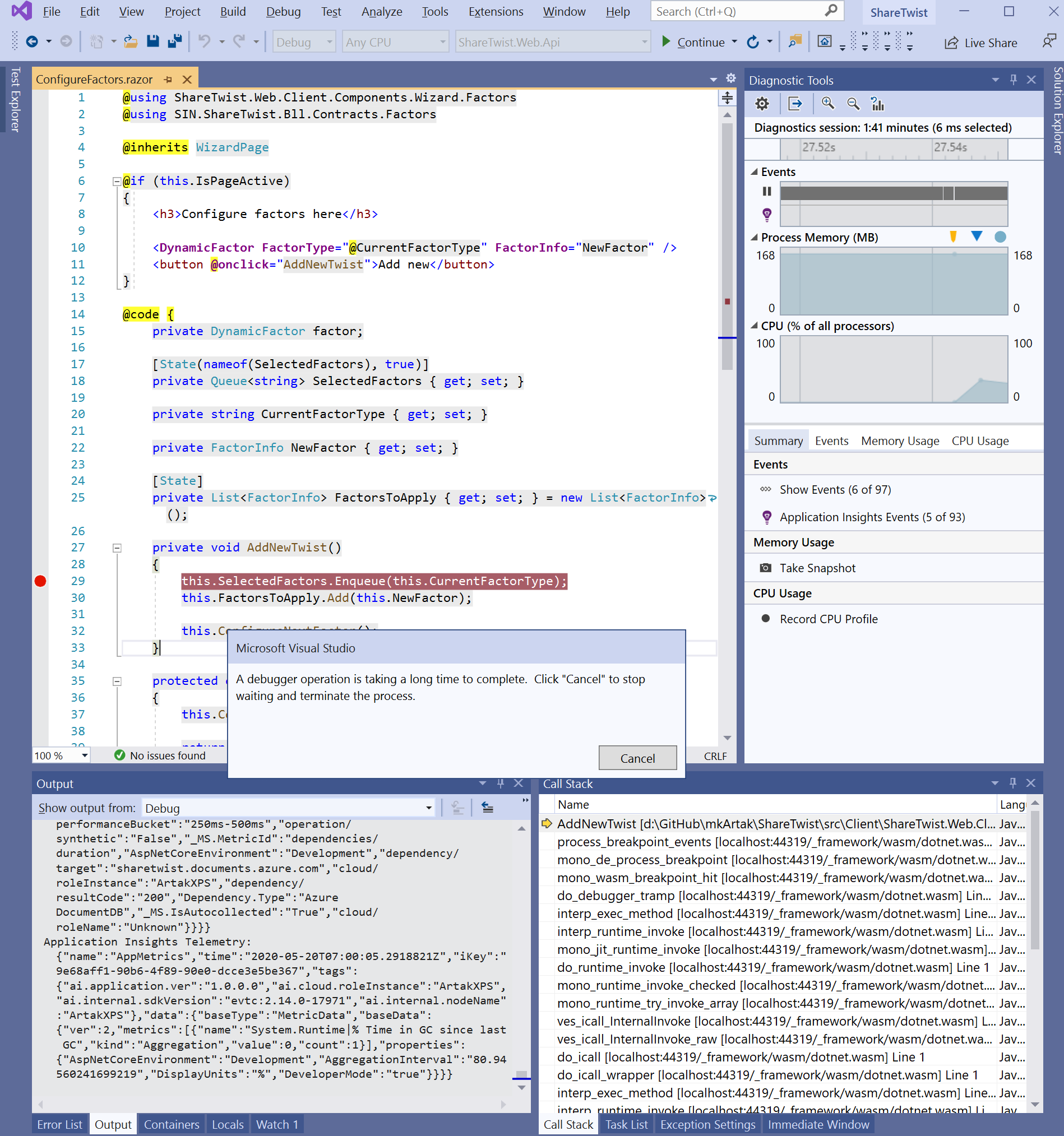
Task: Open the Debug configuration dropdown
Action: click(x=304, y=41)
